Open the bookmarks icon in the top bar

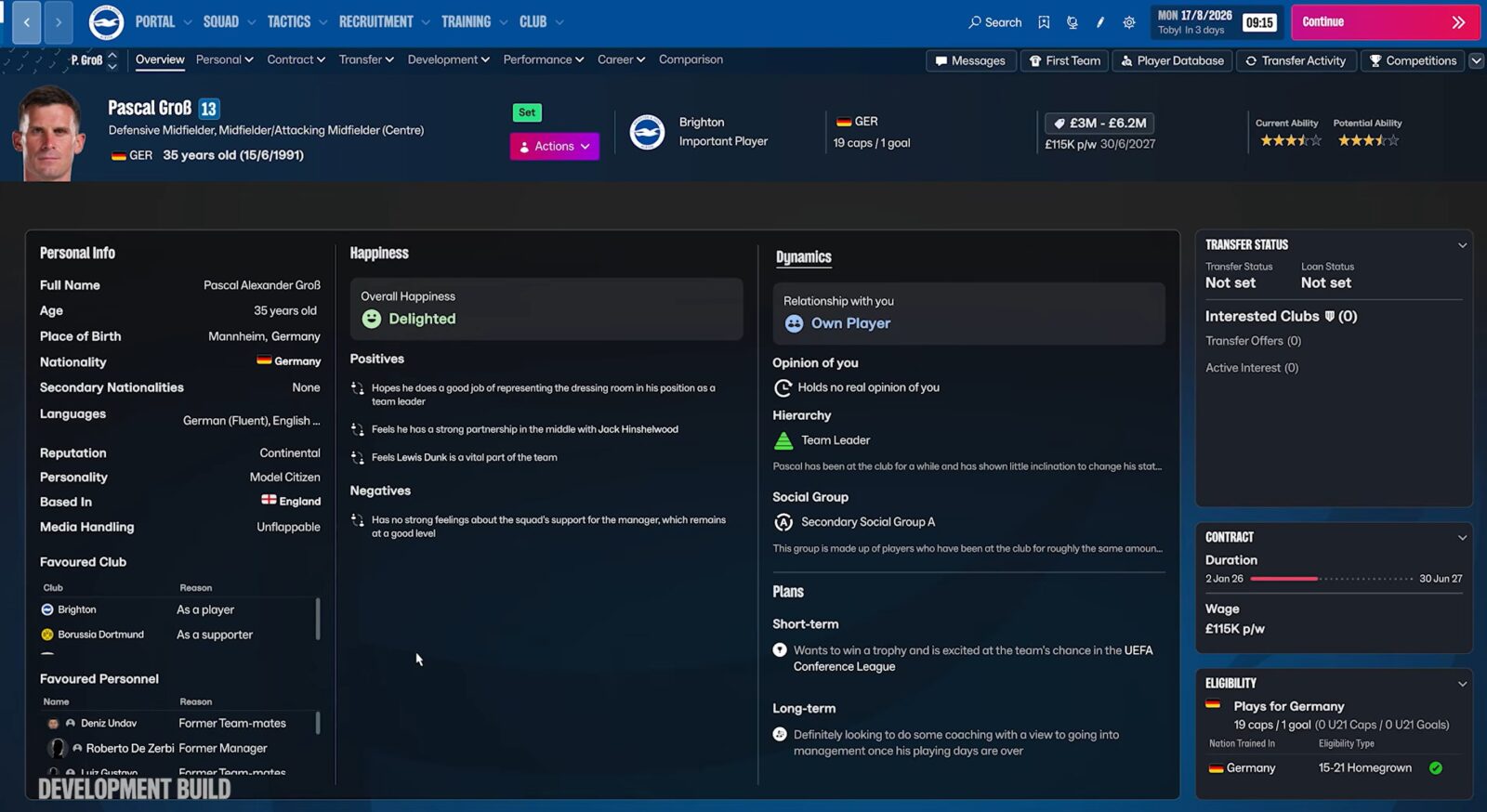(x=1044, y=22)
